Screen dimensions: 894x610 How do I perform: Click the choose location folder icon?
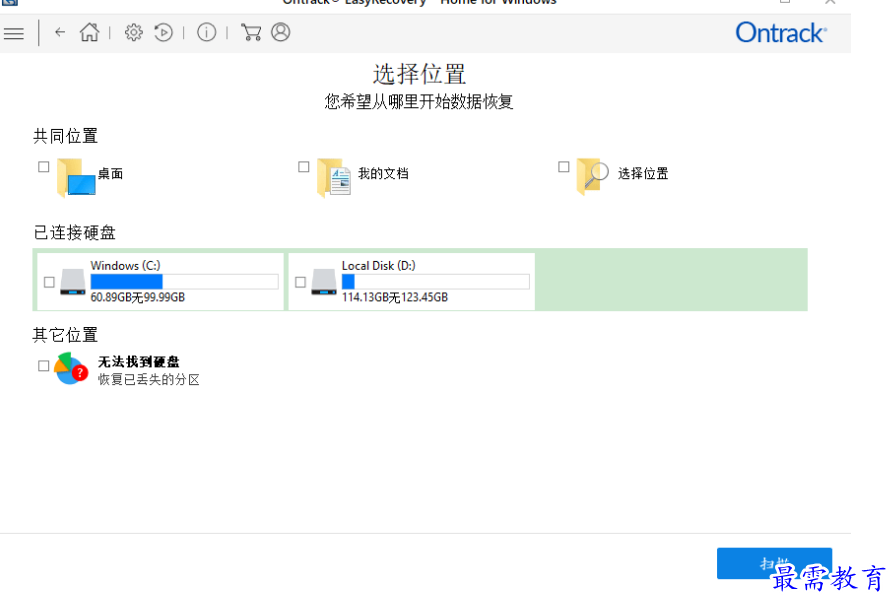pos(592,176)
